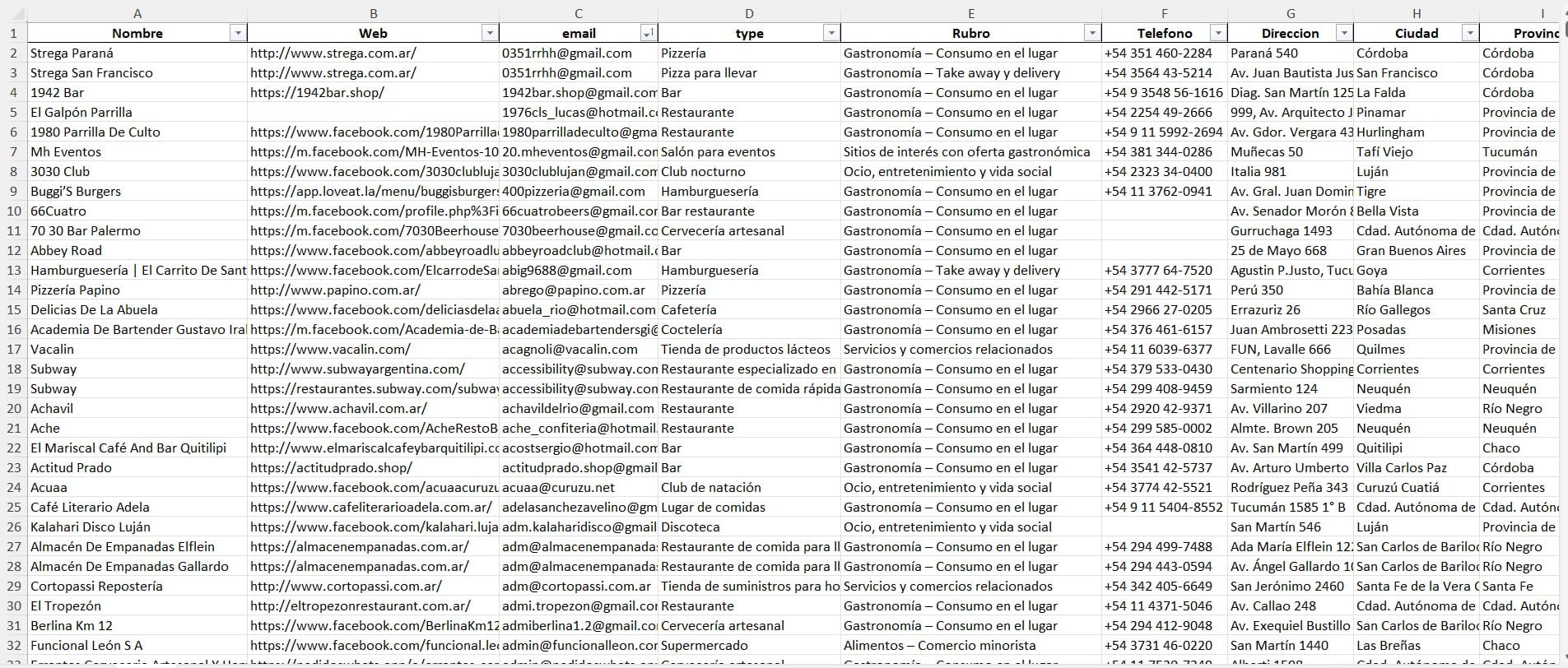Click the 'Cortopassi Repostería' name cell
This screenshot has width=1568, height=668.
[x=137, y=586]
